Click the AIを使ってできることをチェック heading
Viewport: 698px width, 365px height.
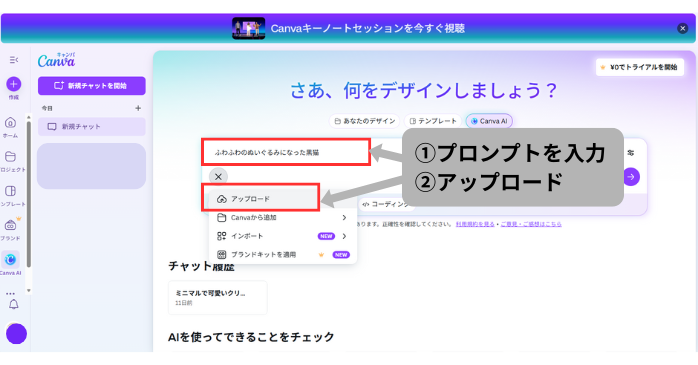[251, 337]
